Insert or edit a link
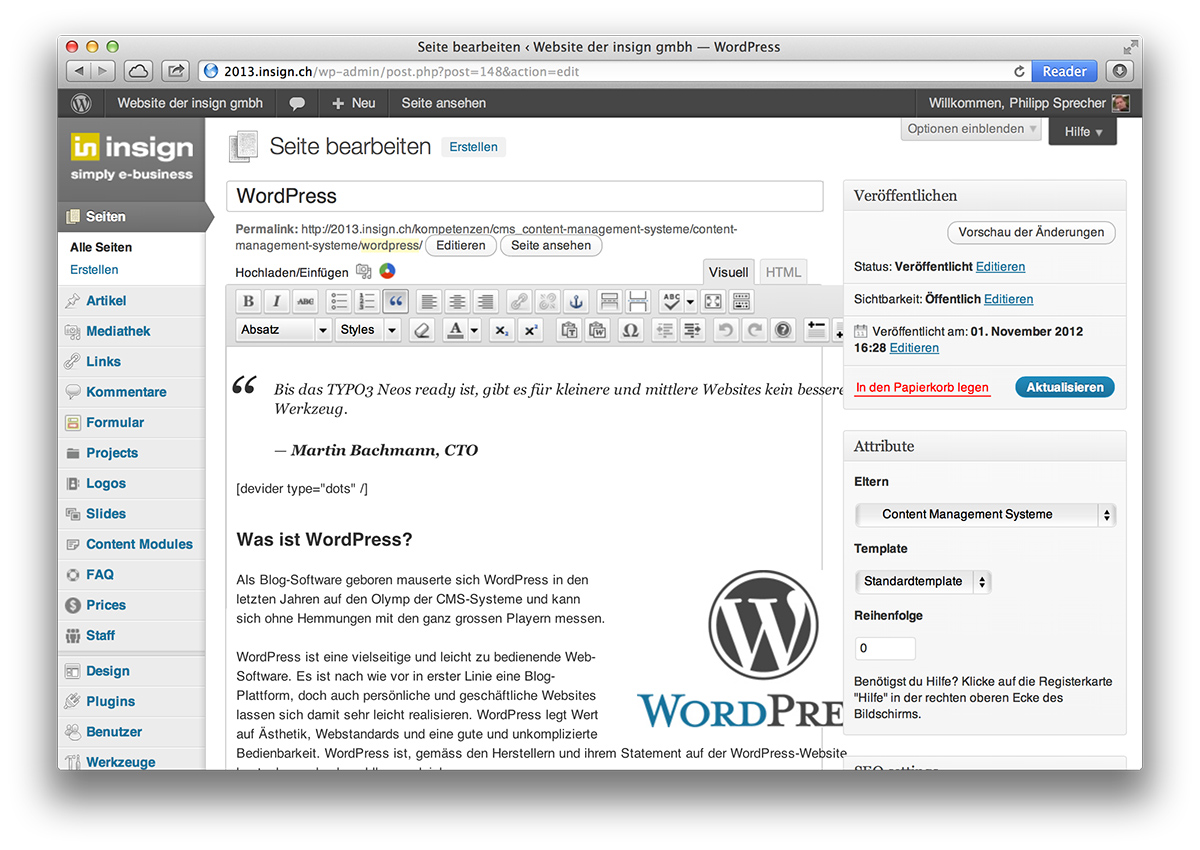1200x850 pixels. [518, 301]
